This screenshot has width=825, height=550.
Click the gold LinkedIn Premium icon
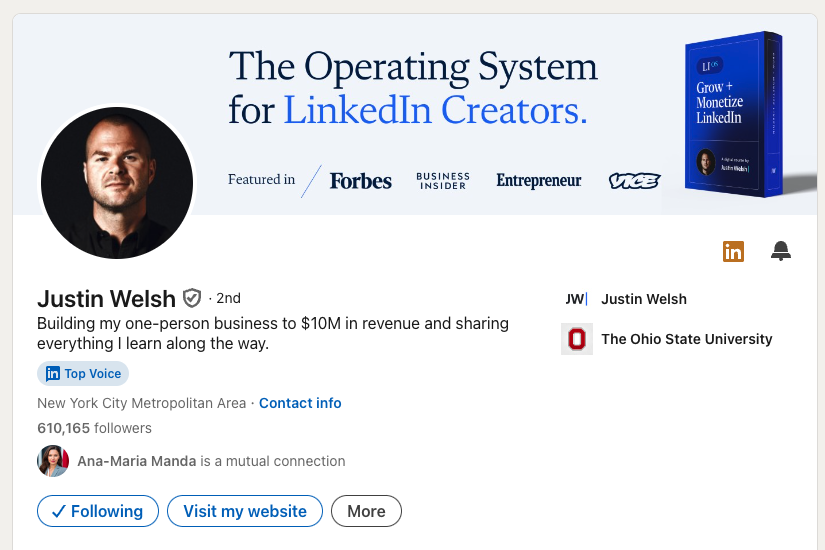point(733,252)
